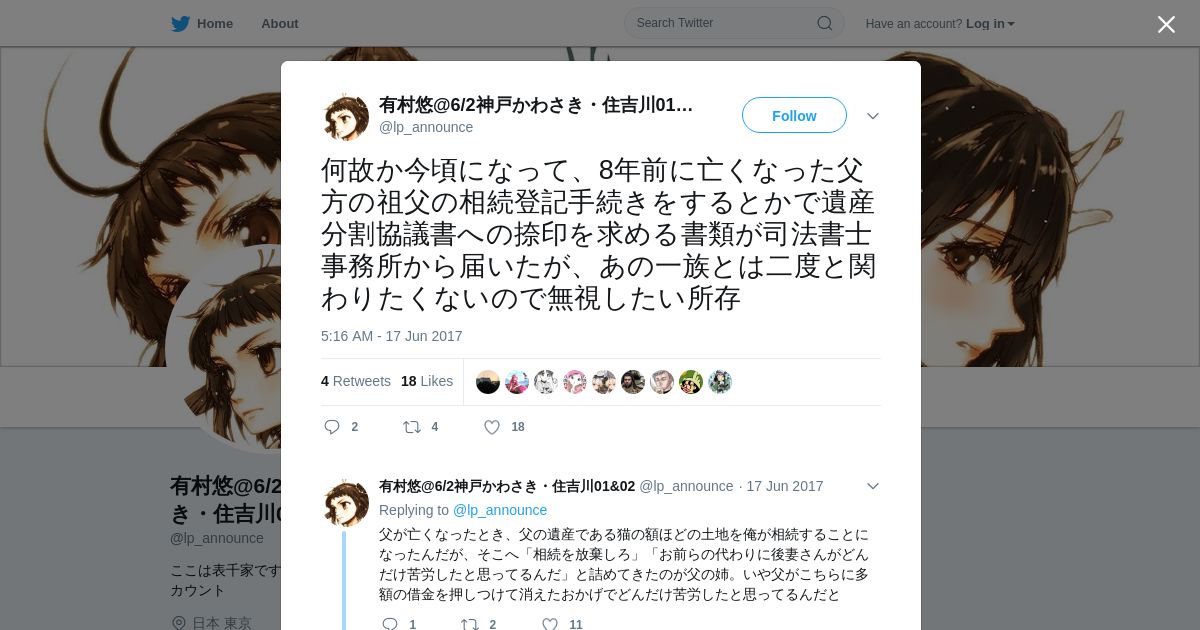This screenshot has height=630, width=1200.
Task: View the 4 Retweets list
Action: [x=356, y=381]
